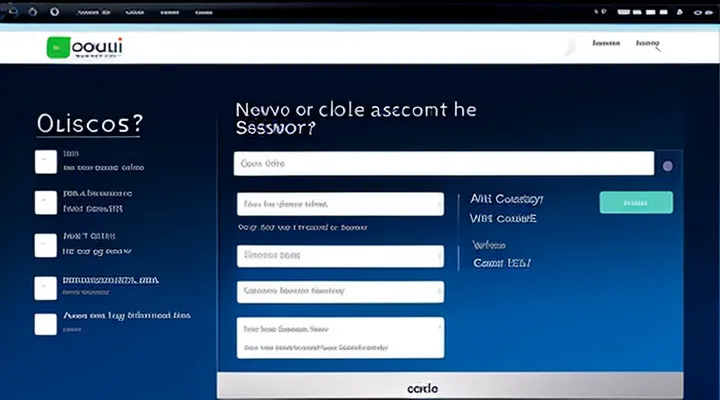Click the rightmost system tray icon
Screen dimensions: 720x400
click(x=708, y=12)
